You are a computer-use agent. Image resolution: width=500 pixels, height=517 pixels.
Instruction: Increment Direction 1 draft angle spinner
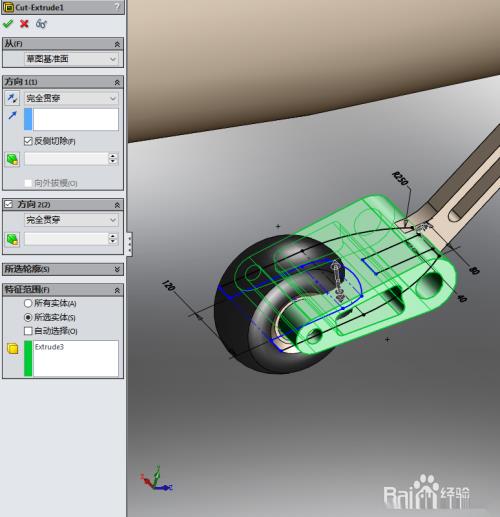(x=113, y=156)
